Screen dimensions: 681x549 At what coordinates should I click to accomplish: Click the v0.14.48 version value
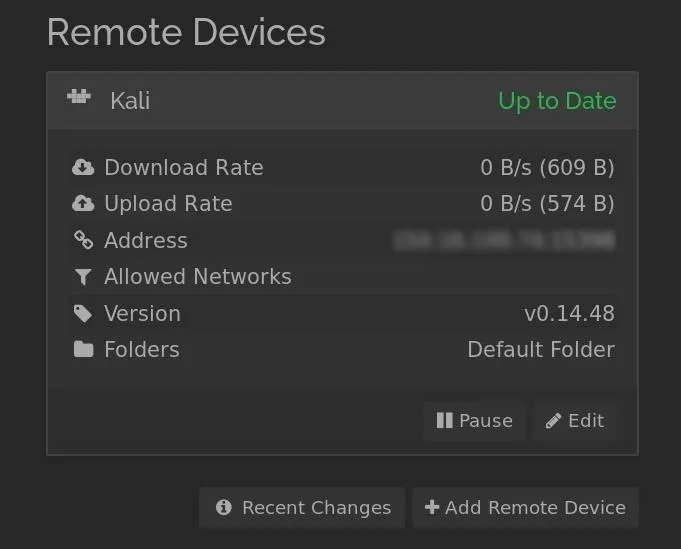pos(569,314)
